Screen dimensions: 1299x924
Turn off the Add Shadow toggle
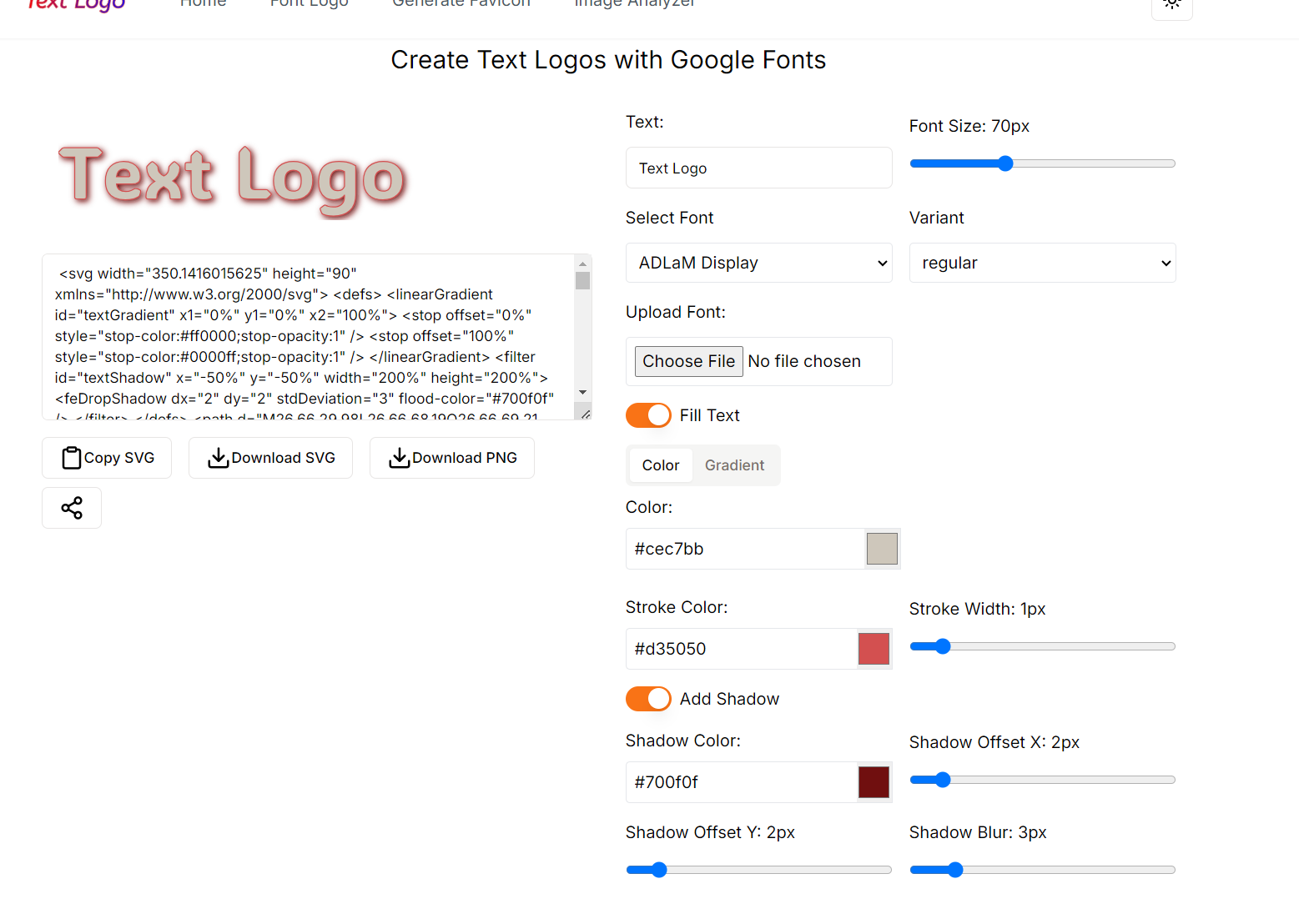pos(648,699)
